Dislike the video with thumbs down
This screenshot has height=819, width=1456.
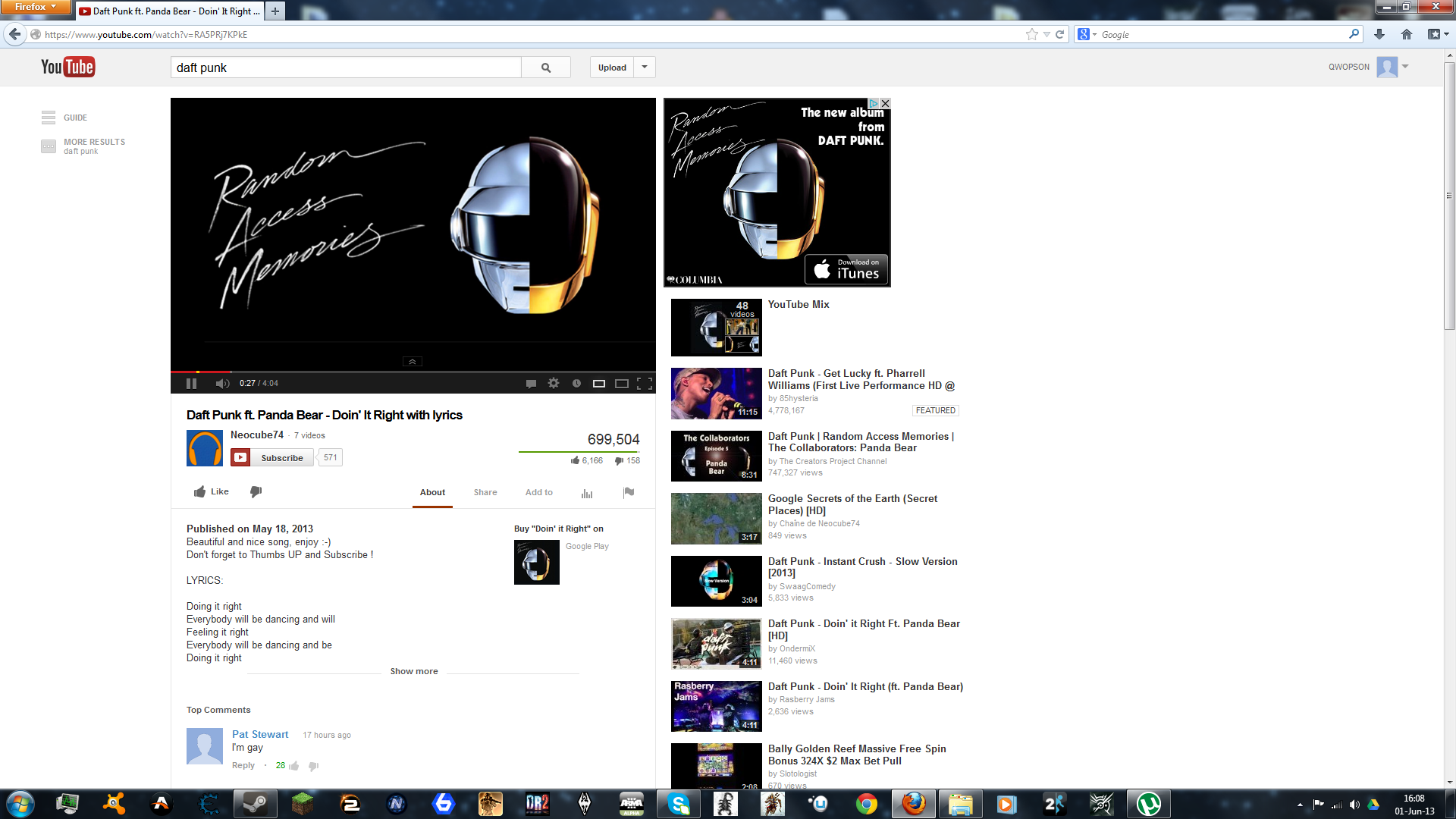(256, 491)
